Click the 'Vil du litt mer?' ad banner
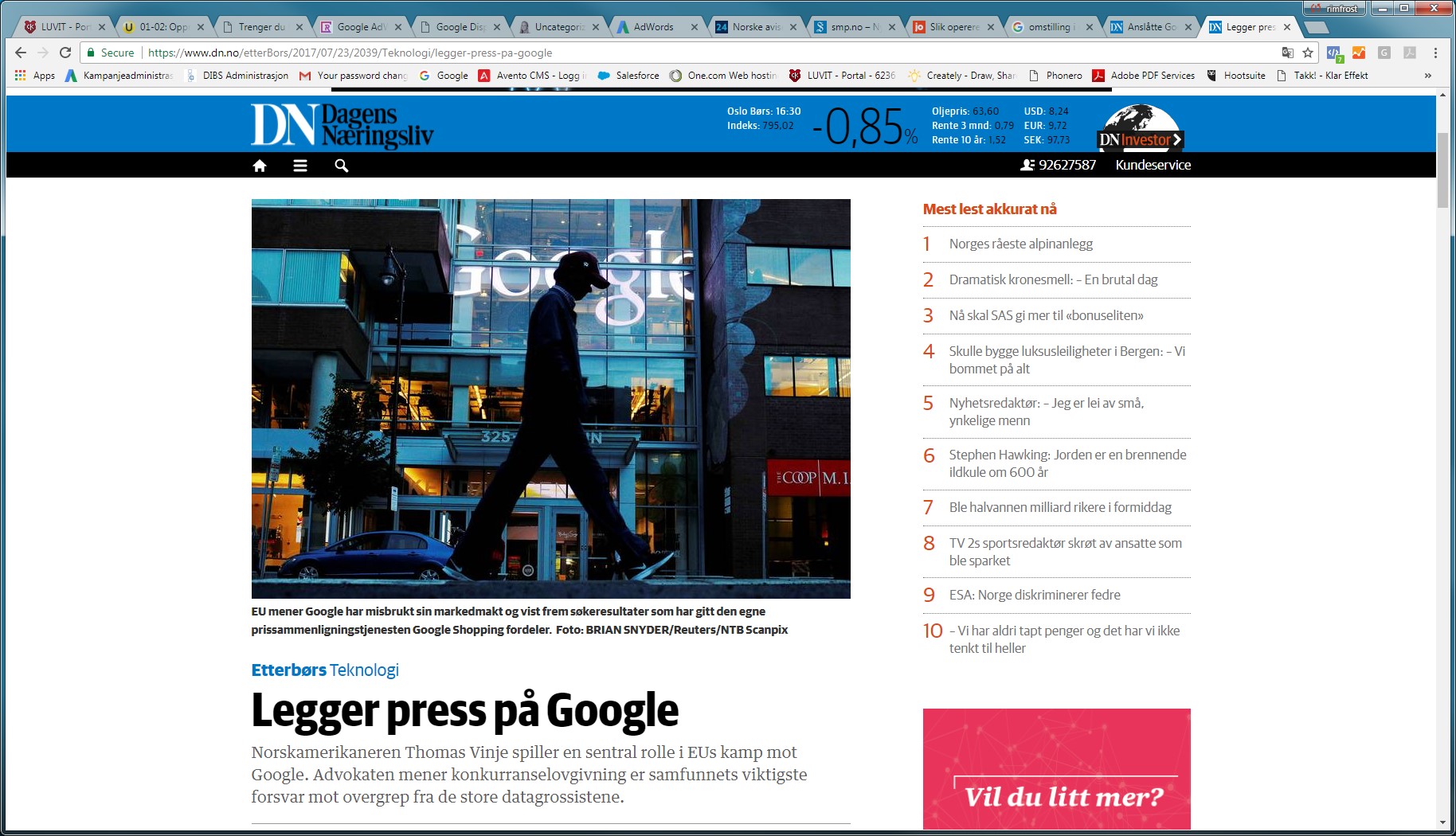1456x836 pixels. (1056, 769)
